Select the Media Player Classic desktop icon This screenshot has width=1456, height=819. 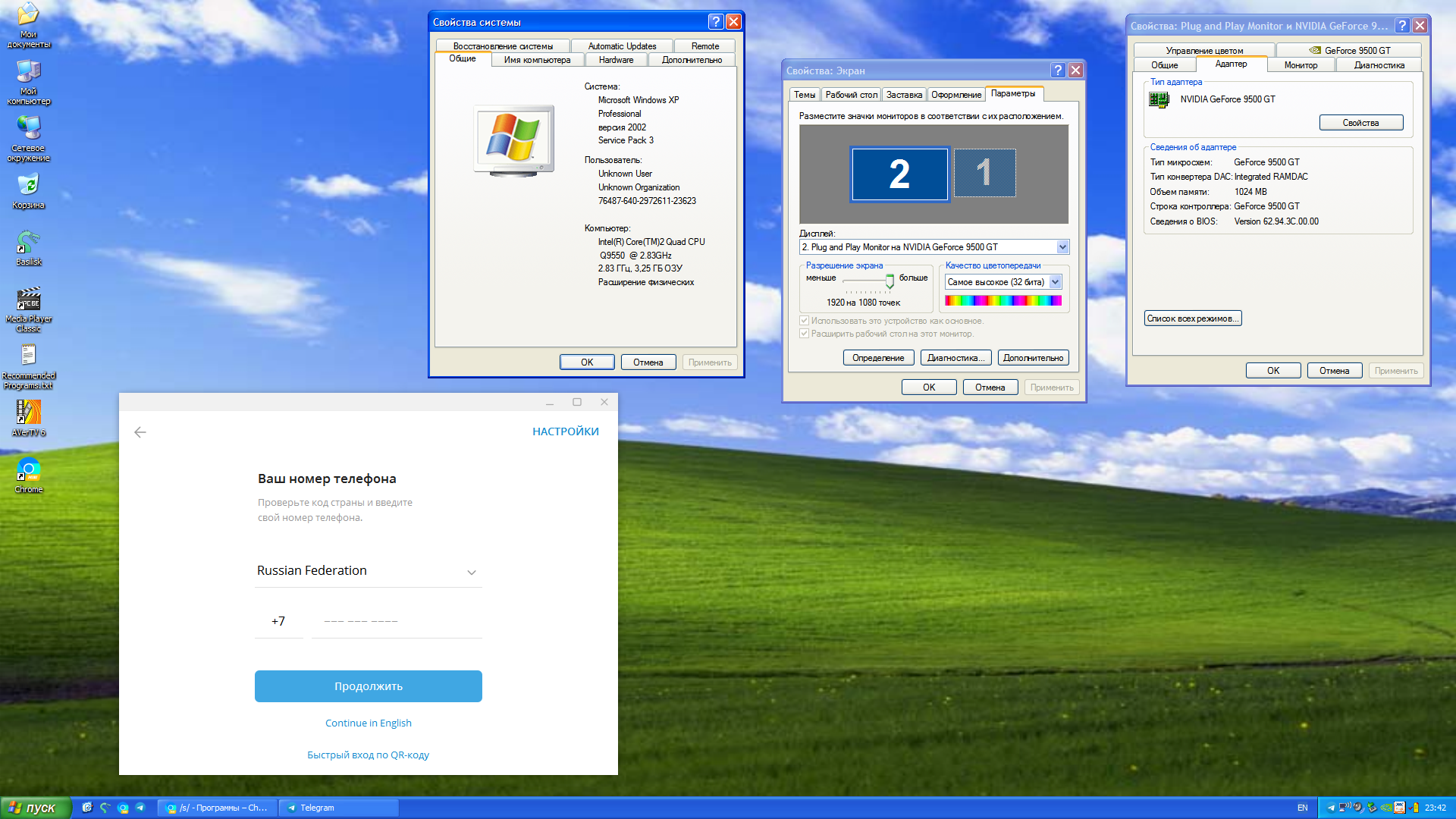tap(28, 300)
